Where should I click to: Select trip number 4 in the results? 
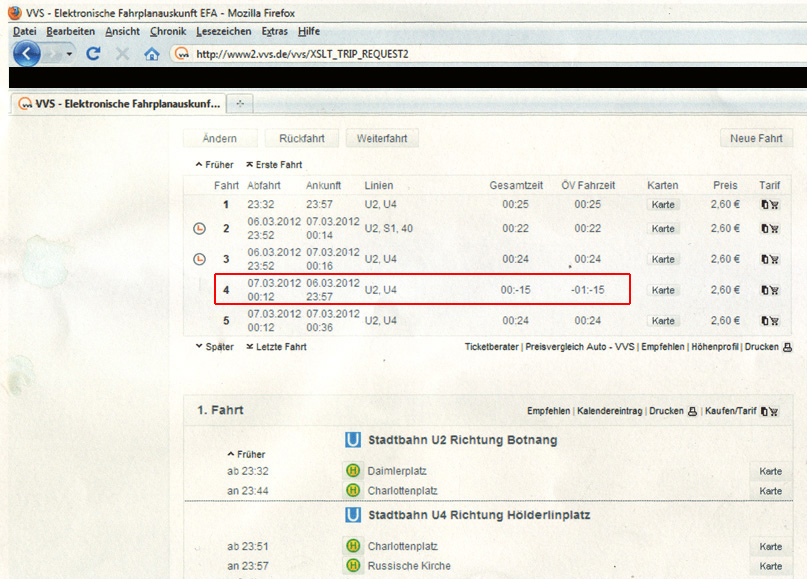pos(226,290)
